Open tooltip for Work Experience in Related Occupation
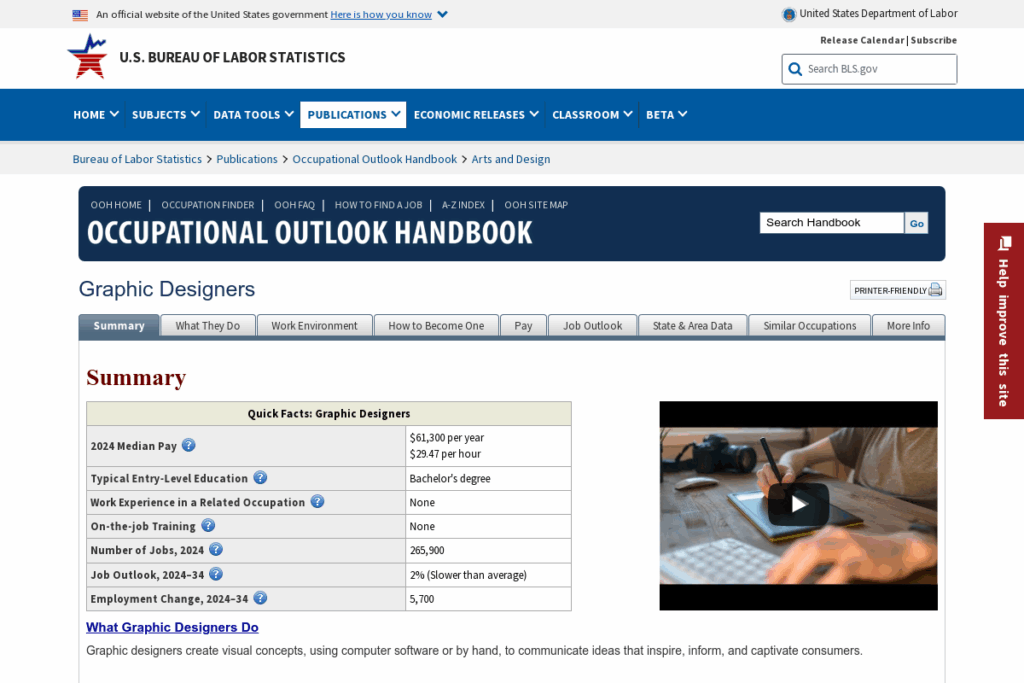The width and height of the screenshot is (1024, 683). click(x=317, y=502)
